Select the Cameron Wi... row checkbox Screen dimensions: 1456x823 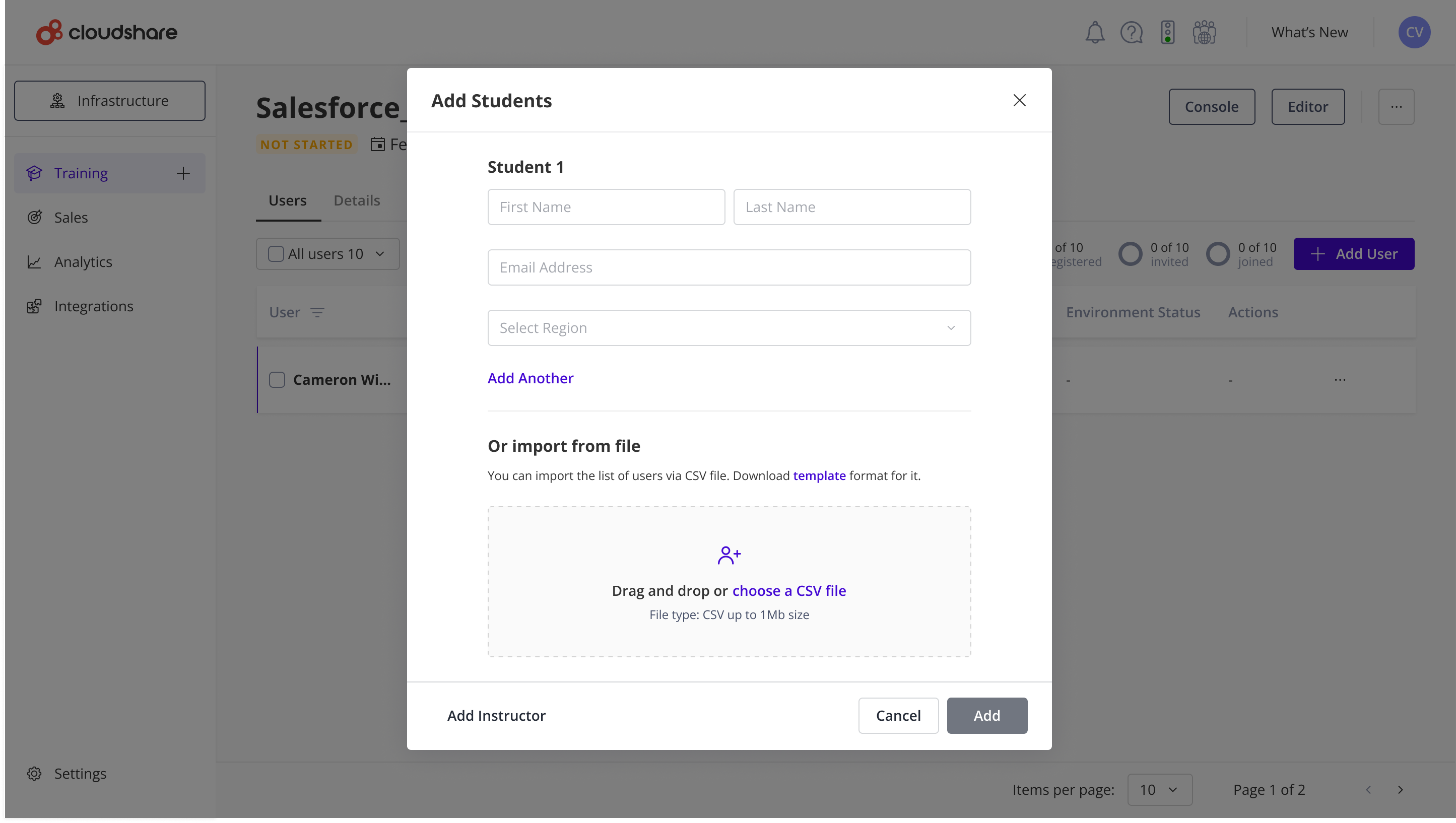(277, 380)
